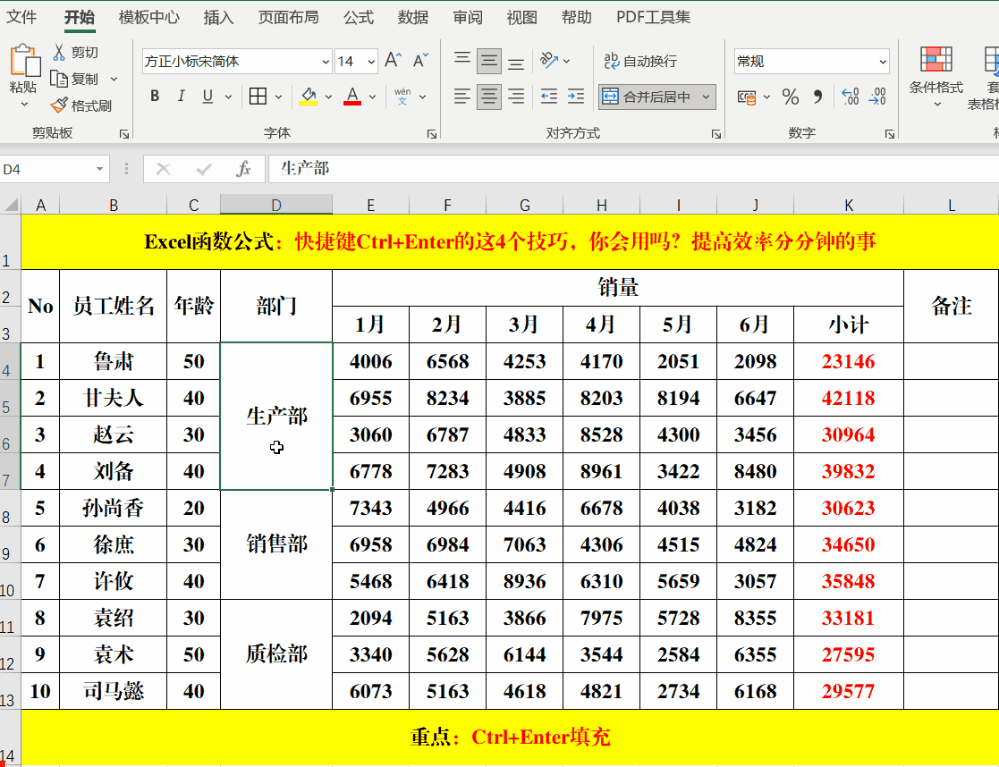The image size is (999, 767).
Task: Decrease font size with smaller A icon
Action: pyautogui.click(x=420, y=61)
